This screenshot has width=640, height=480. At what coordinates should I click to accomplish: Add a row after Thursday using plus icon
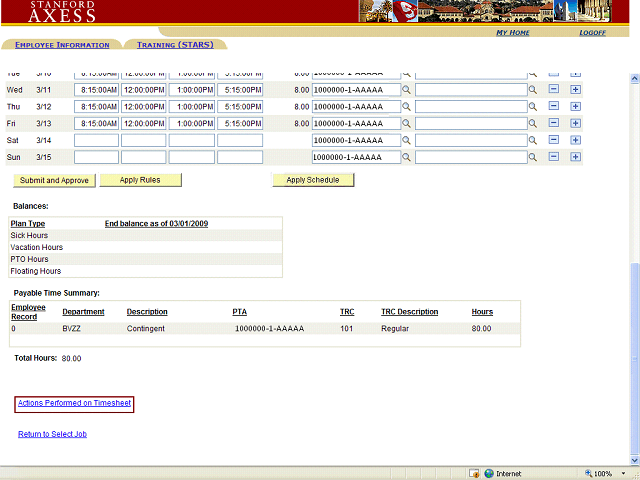click(575, 107)
